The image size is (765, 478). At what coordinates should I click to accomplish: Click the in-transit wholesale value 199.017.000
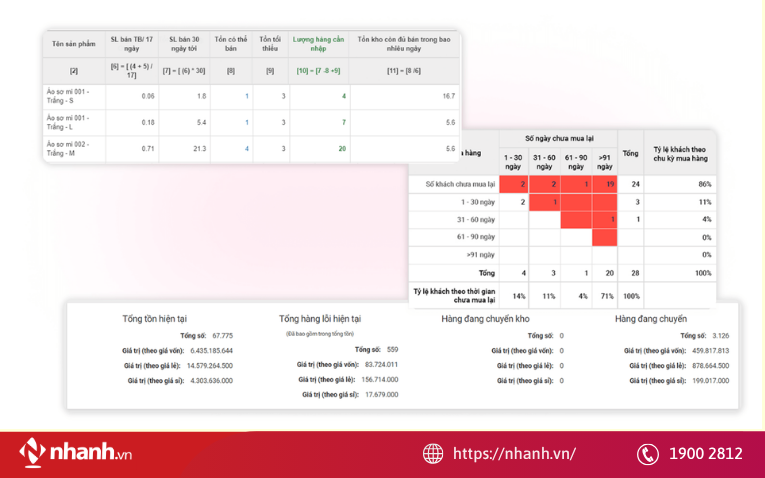pos(711,381)
